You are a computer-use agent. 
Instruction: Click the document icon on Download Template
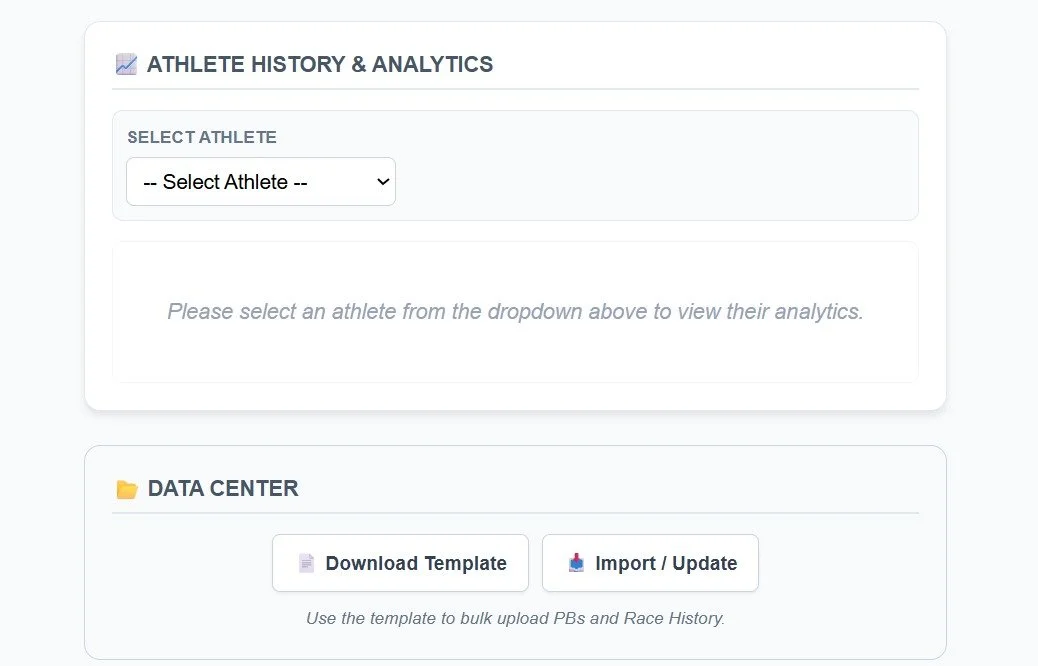point(306,563)
